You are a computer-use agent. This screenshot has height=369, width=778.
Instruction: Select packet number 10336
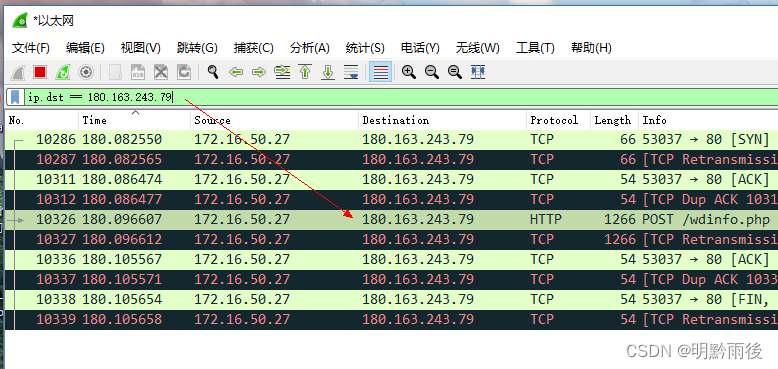(x=391, y=259)
